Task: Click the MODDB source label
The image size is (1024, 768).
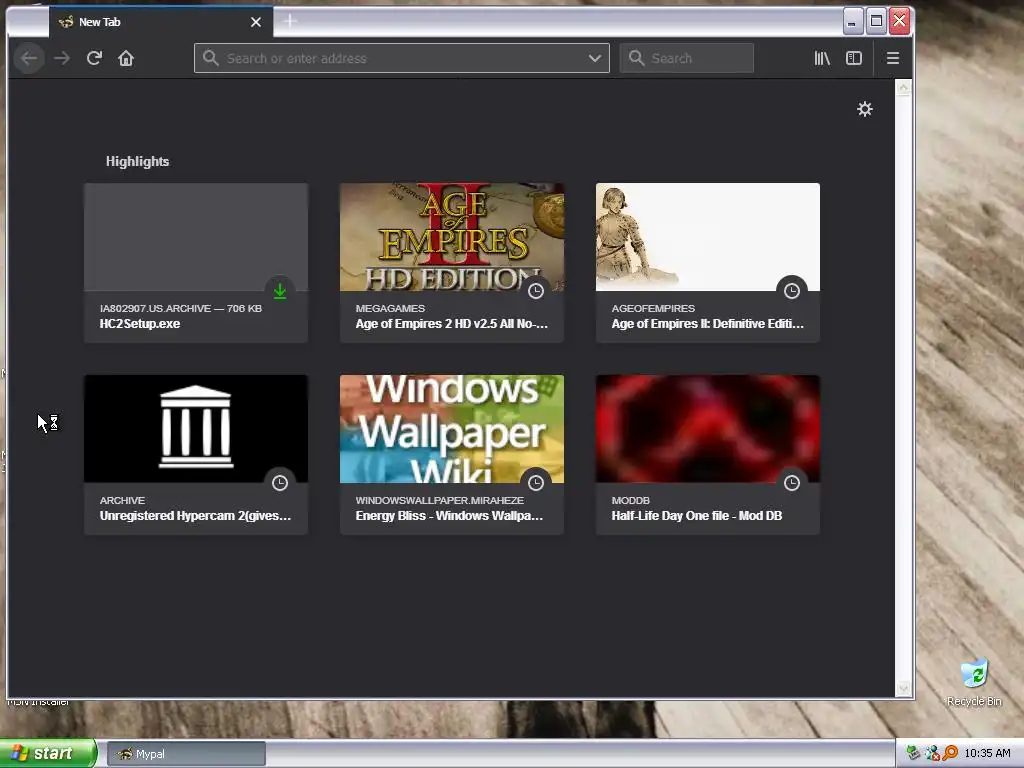Action: [x=630, y=500]
